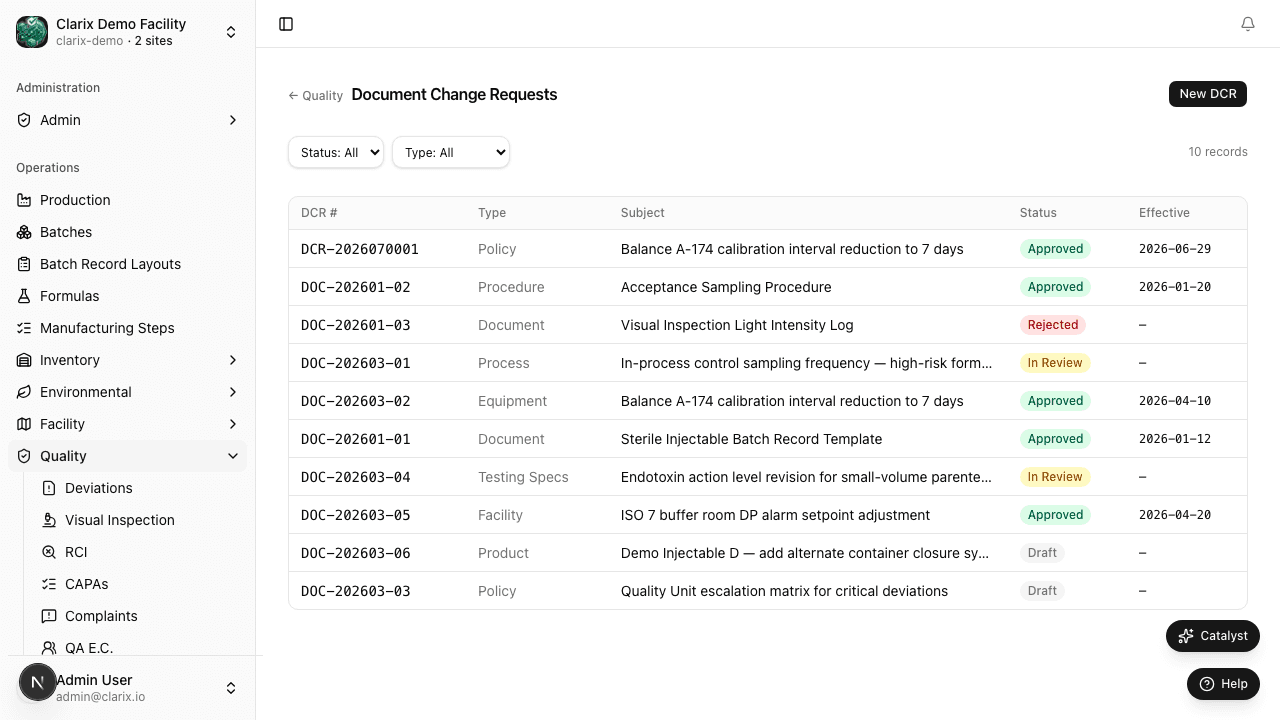Click the Admin User avatar

click(x=37, y=683)
